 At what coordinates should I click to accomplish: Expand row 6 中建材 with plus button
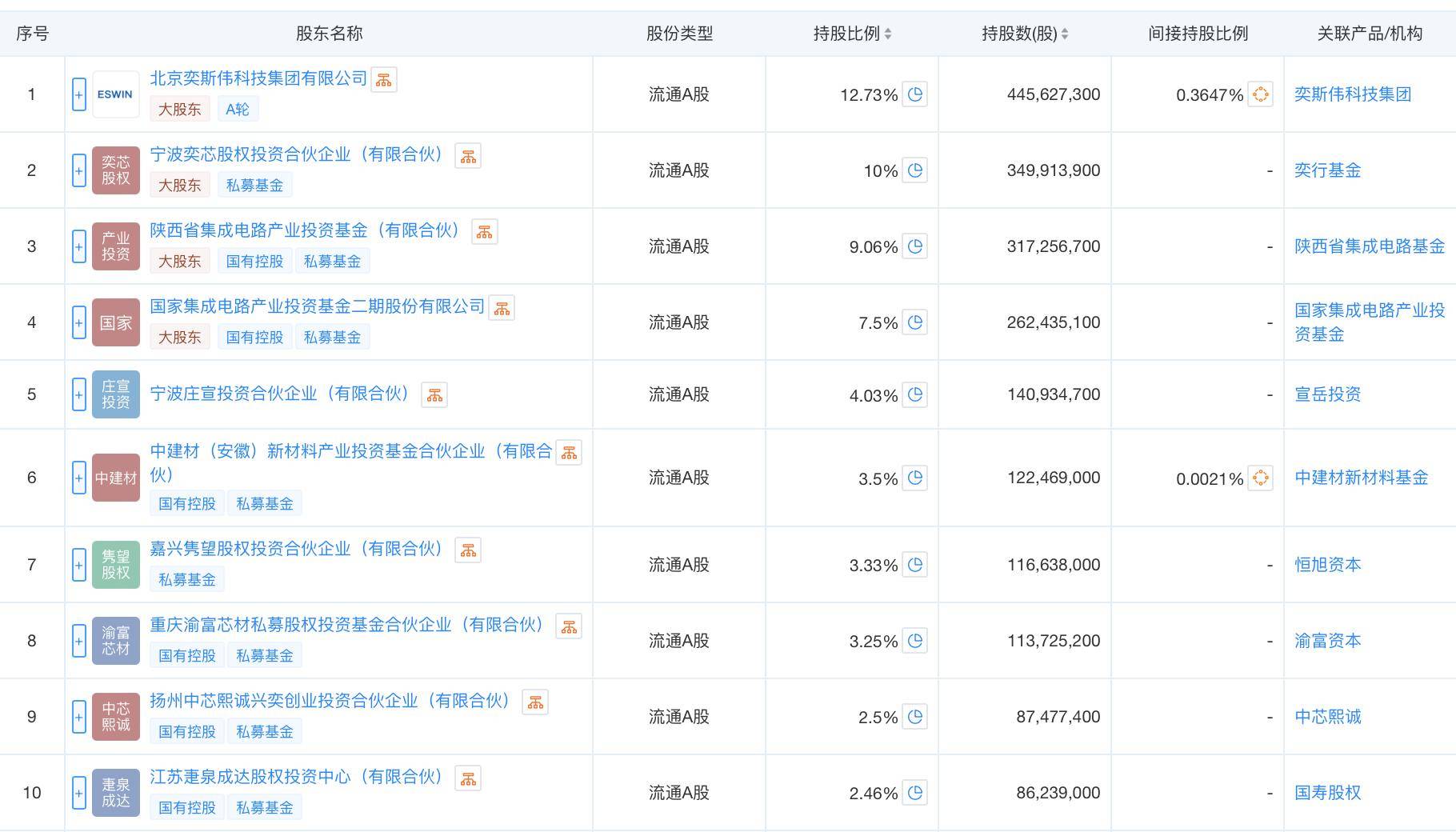click(78, 478)
